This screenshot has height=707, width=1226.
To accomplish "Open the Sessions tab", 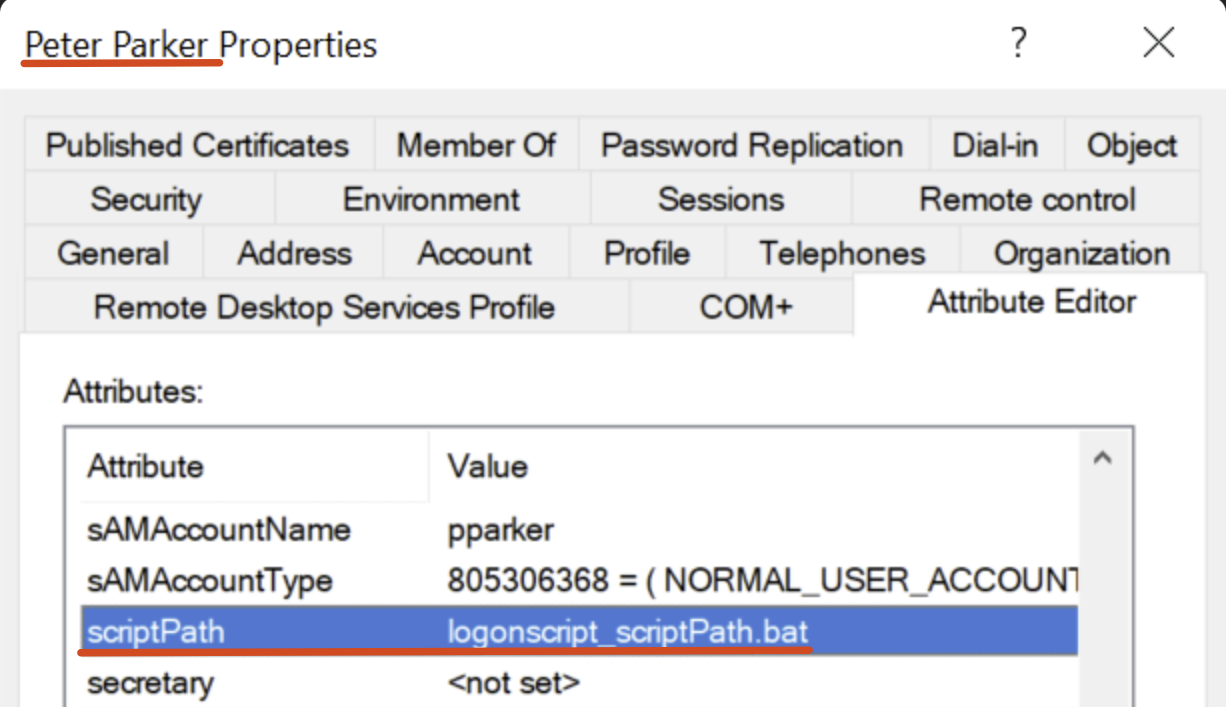I will pos(720,200).
